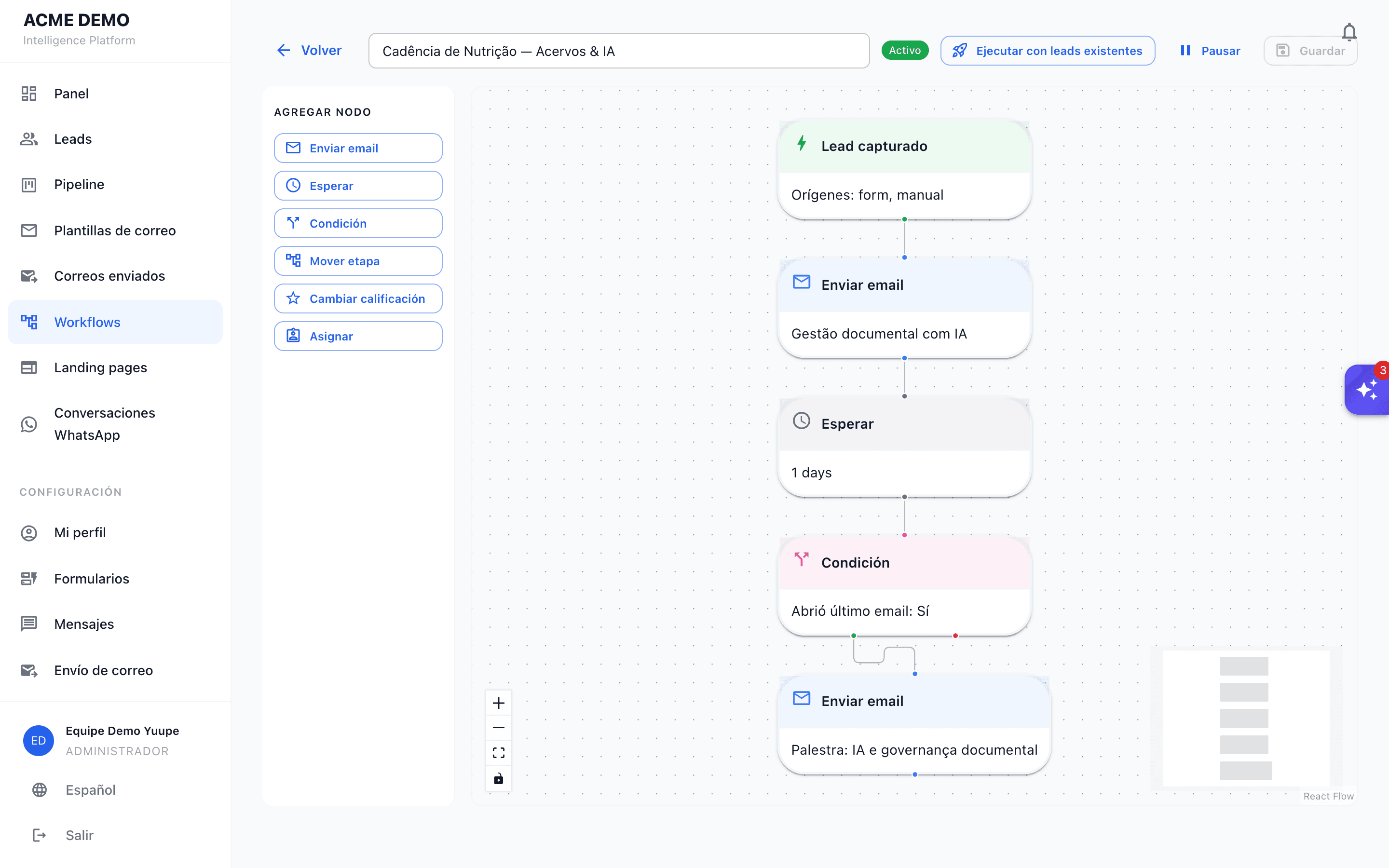Open Formularios settings

[115, 579]
